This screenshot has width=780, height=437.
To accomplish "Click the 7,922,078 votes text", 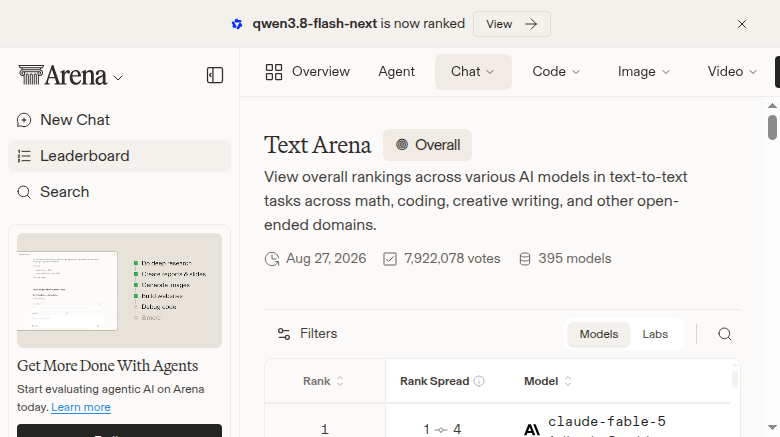I will click(x=452, y=259).
